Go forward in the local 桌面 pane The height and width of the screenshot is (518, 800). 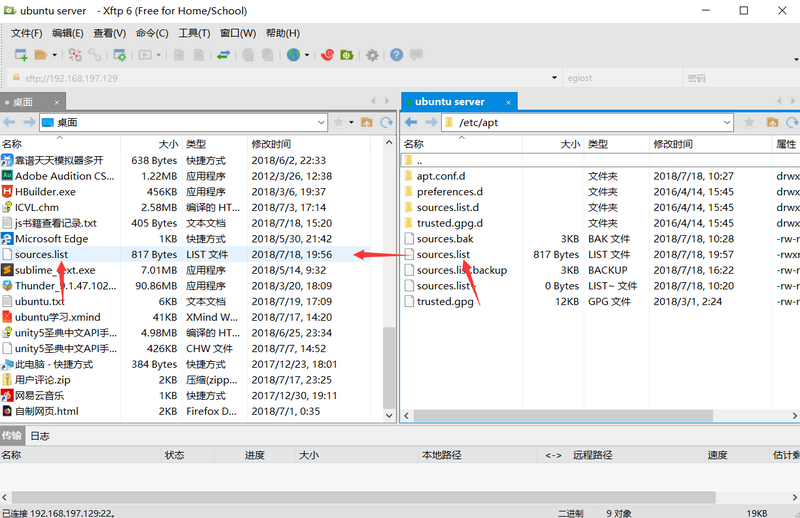pos(29,122)
